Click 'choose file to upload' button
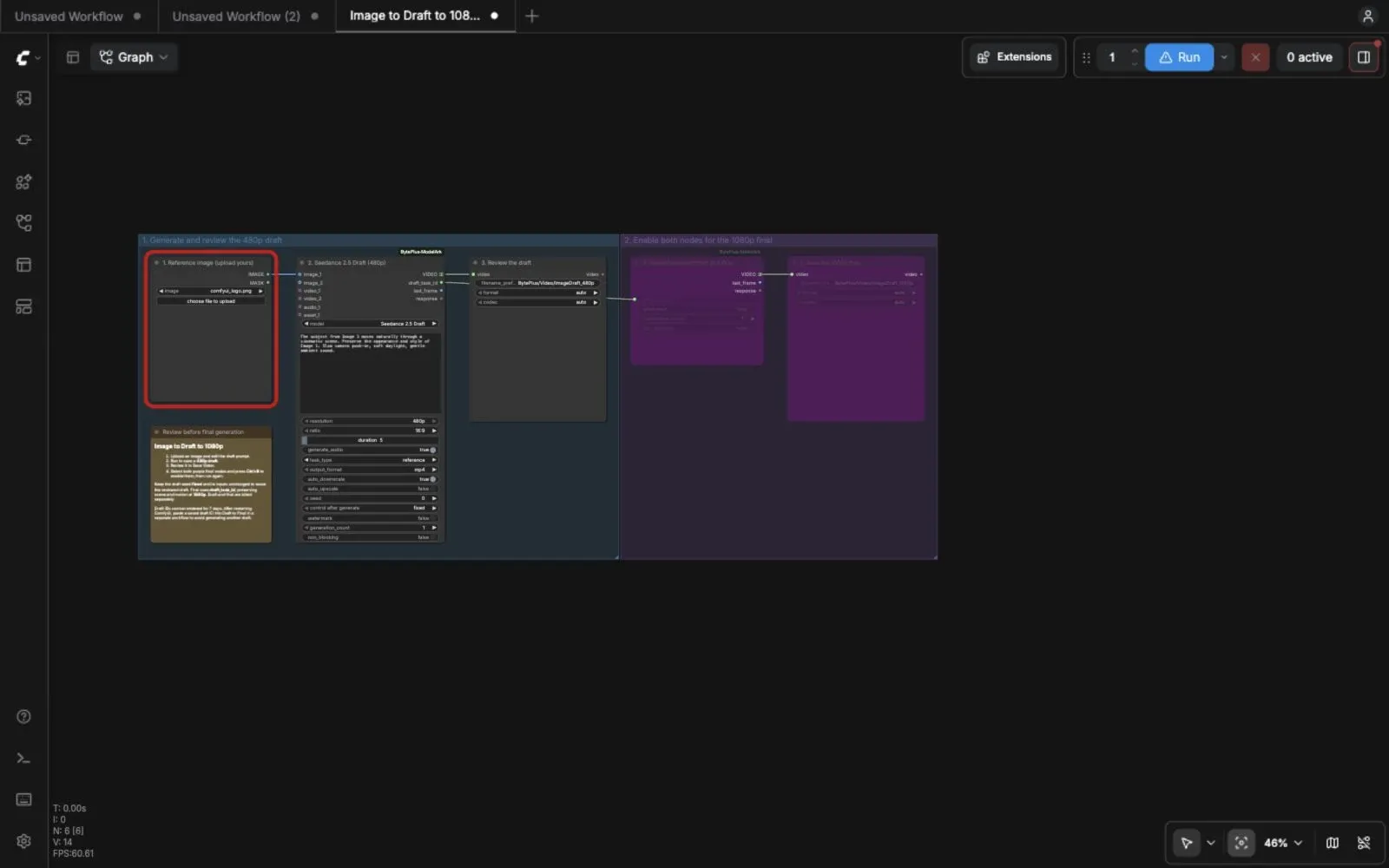The width and height of the screenshot is (1389, 868). (x=211, y=301)
